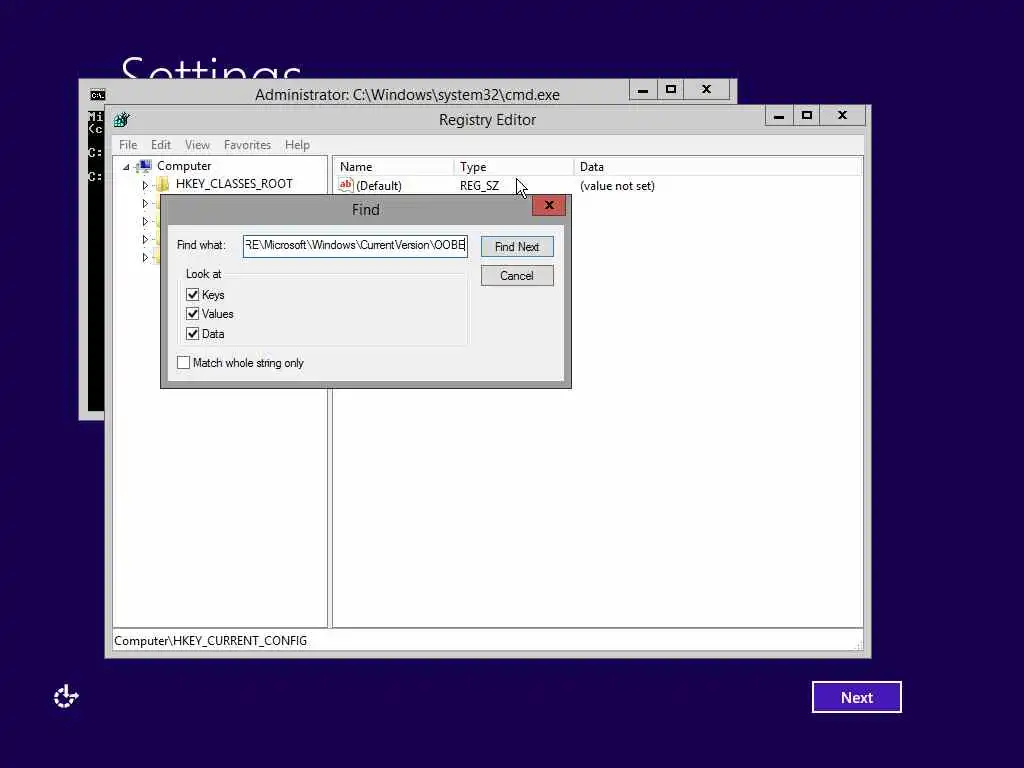Click the Find what text field
Image resolution: width=1024 pixels, height=768 pixels.
tap(355, 246)
